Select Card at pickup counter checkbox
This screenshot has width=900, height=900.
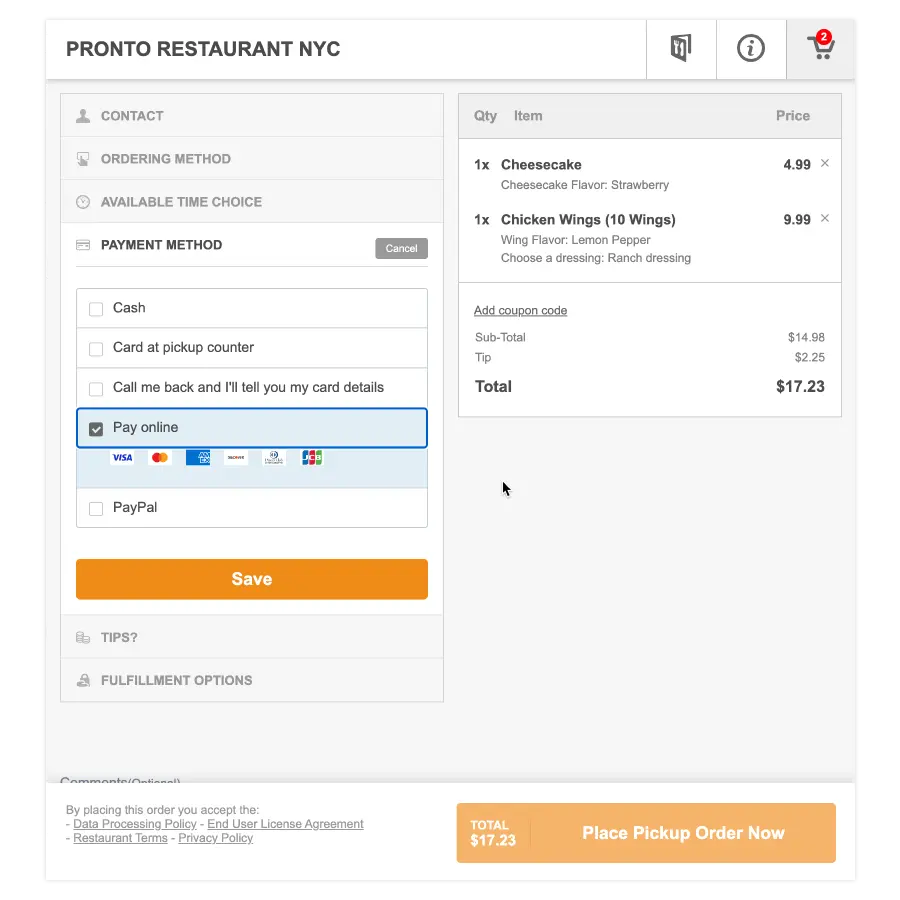pos(96,349)
